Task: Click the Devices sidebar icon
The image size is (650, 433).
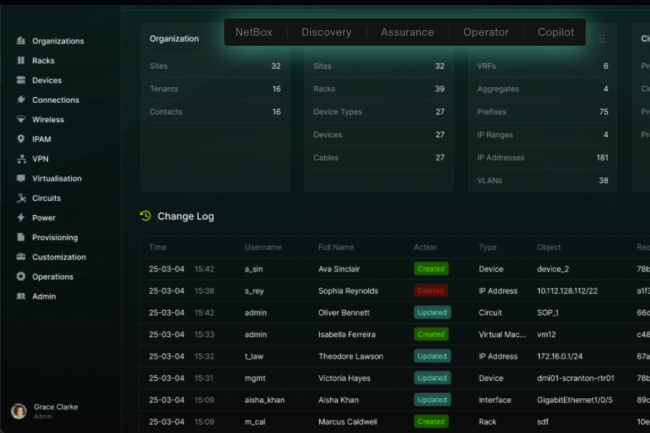Action: pyautogui.click(x=21, y=80)
